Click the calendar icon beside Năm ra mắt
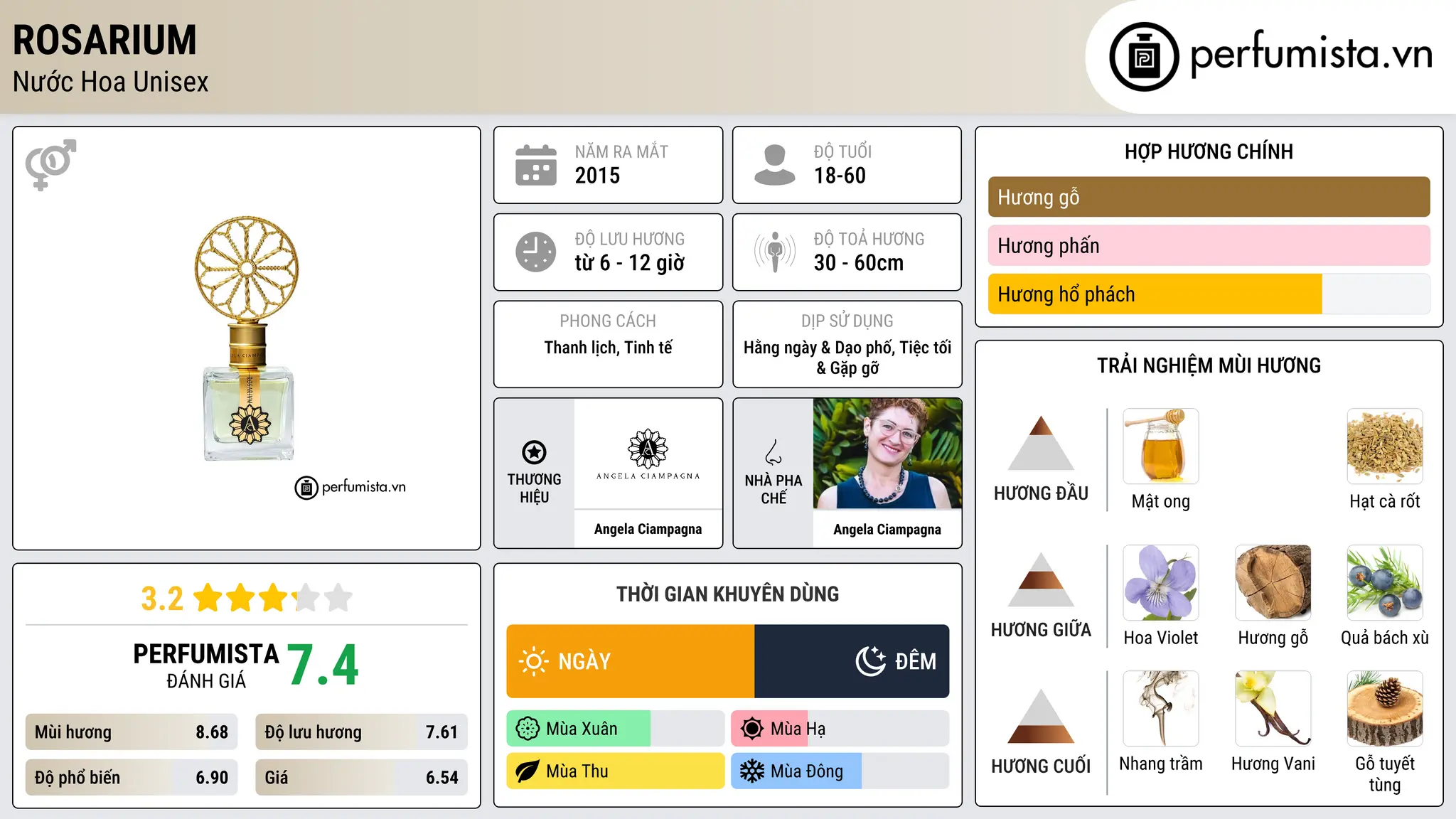This screenshot has width=1456, height=819. click(x=535, y=165)
